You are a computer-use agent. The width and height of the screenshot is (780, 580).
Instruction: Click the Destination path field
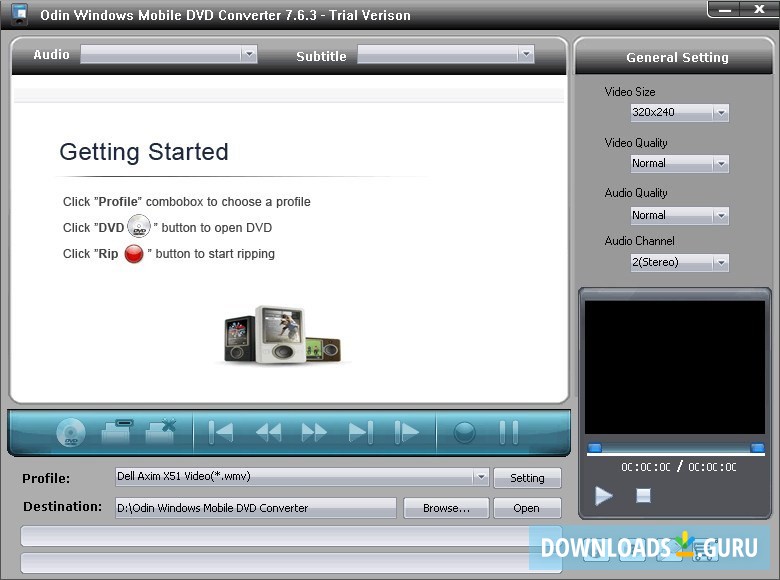[256, 508]
